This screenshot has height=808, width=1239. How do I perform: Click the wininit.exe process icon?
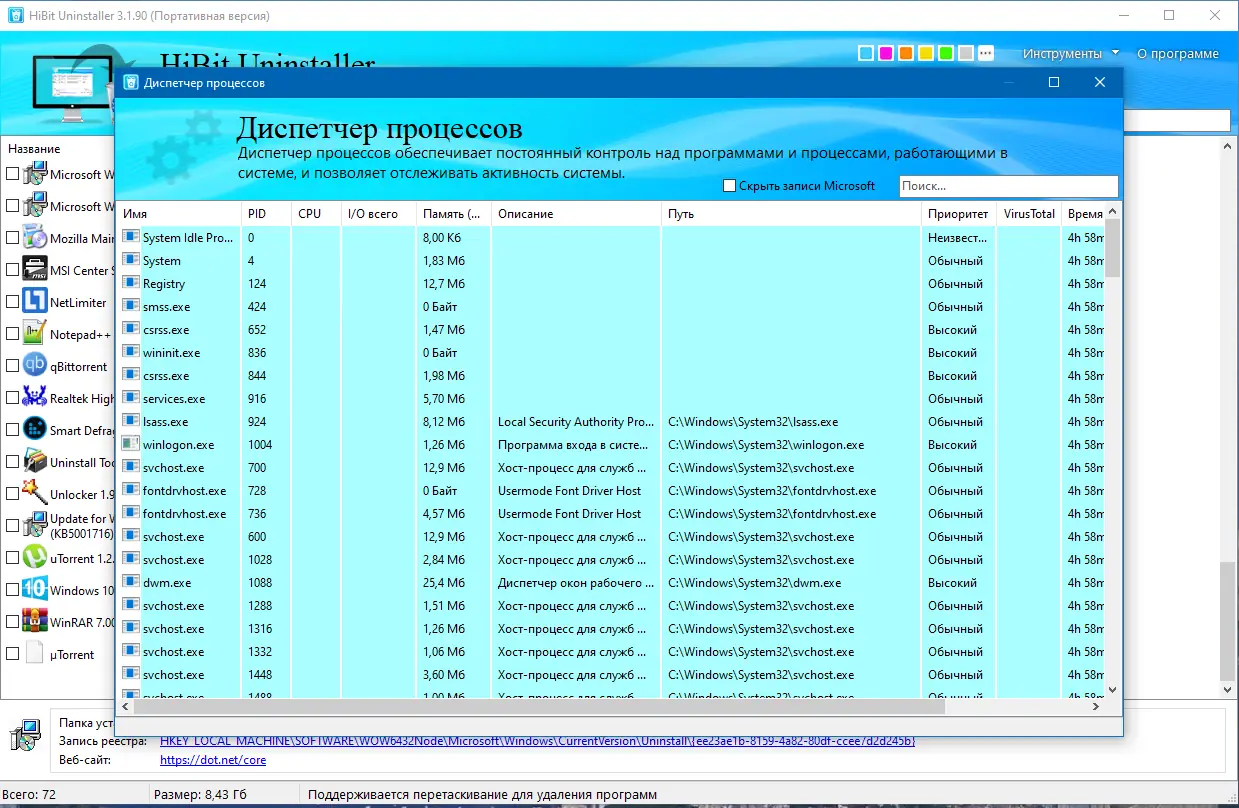[x=130, y=352]
